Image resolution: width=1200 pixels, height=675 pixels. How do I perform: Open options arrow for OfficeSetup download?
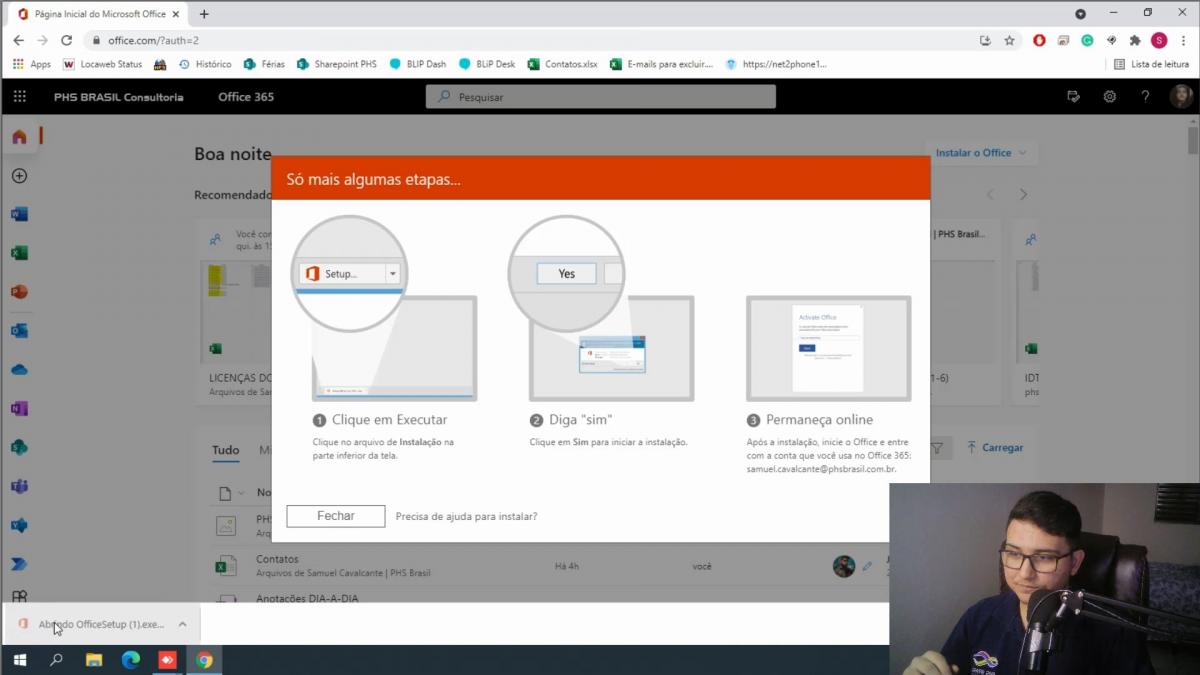click(x=182, y=624)
